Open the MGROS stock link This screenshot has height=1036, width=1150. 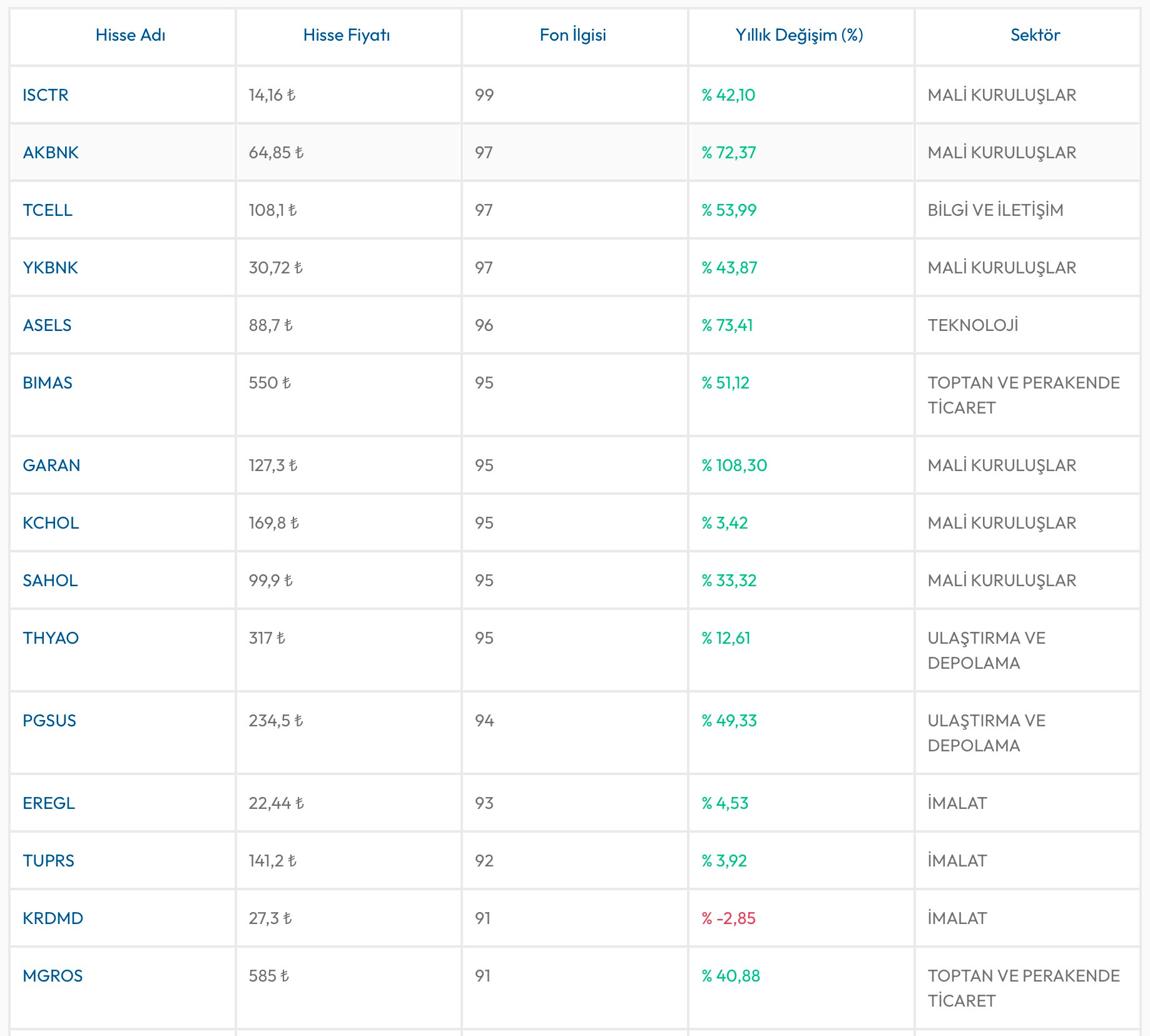(53, 976)
